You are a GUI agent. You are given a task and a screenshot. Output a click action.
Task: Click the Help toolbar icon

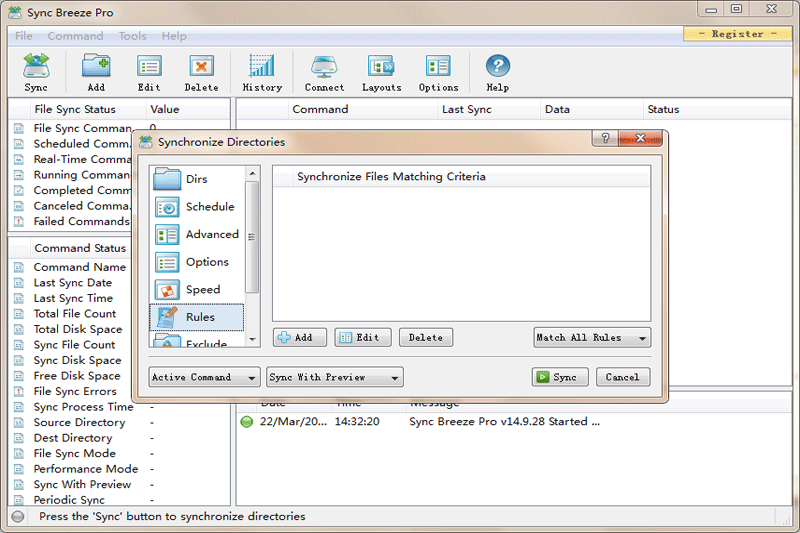coord(497,72)
